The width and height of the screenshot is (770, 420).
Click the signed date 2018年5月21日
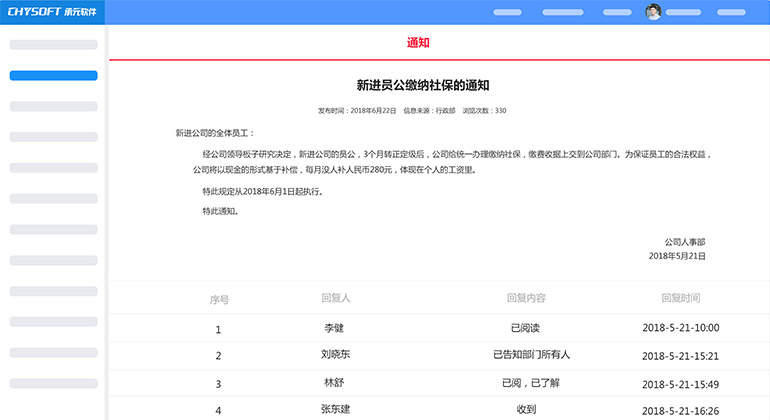click(x=677, y=256)
